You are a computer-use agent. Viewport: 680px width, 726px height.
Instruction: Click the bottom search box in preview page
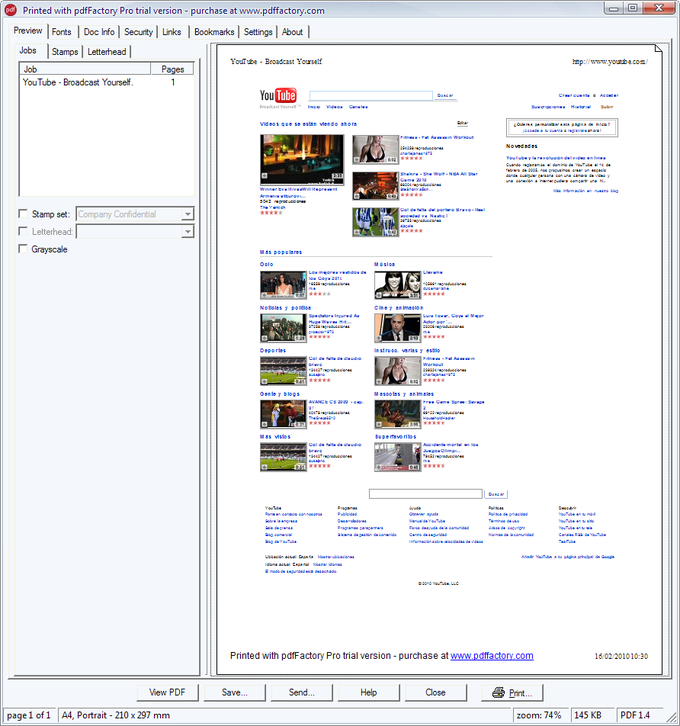(425, 494)
